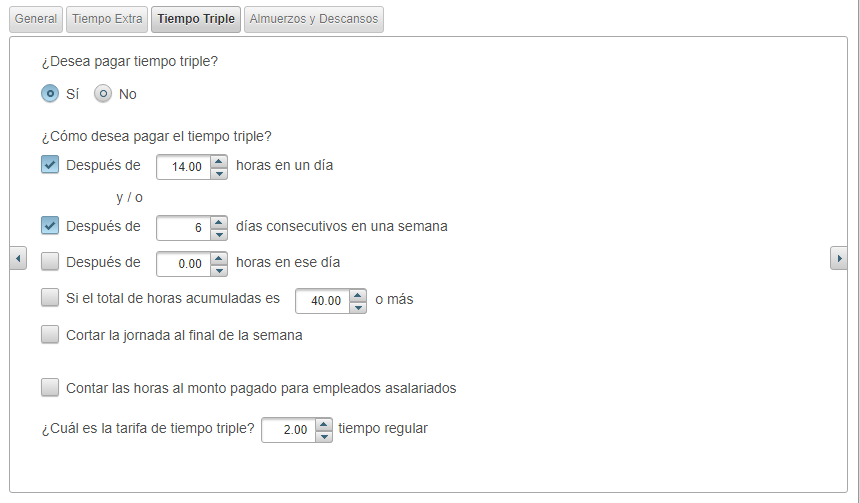
Task: Check 'Contar las horas' for salaried employees
Action: coord(50,387)
